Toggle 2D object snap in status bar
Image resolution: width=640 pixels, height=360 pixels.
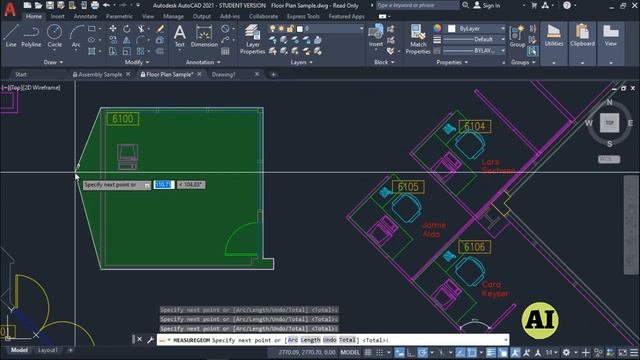pyautogui.click(x=472, y=353)
